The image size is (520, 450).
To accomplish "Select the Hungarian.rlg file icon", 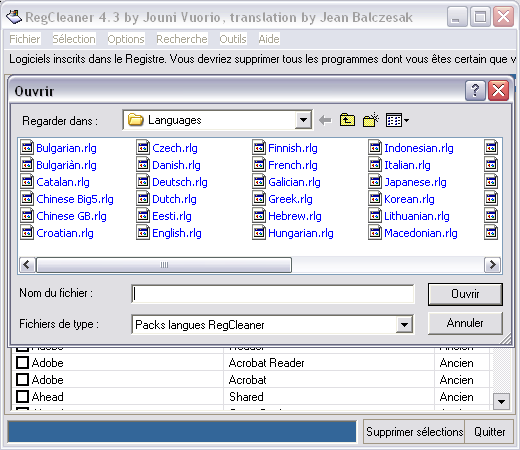I will [259, 232].
